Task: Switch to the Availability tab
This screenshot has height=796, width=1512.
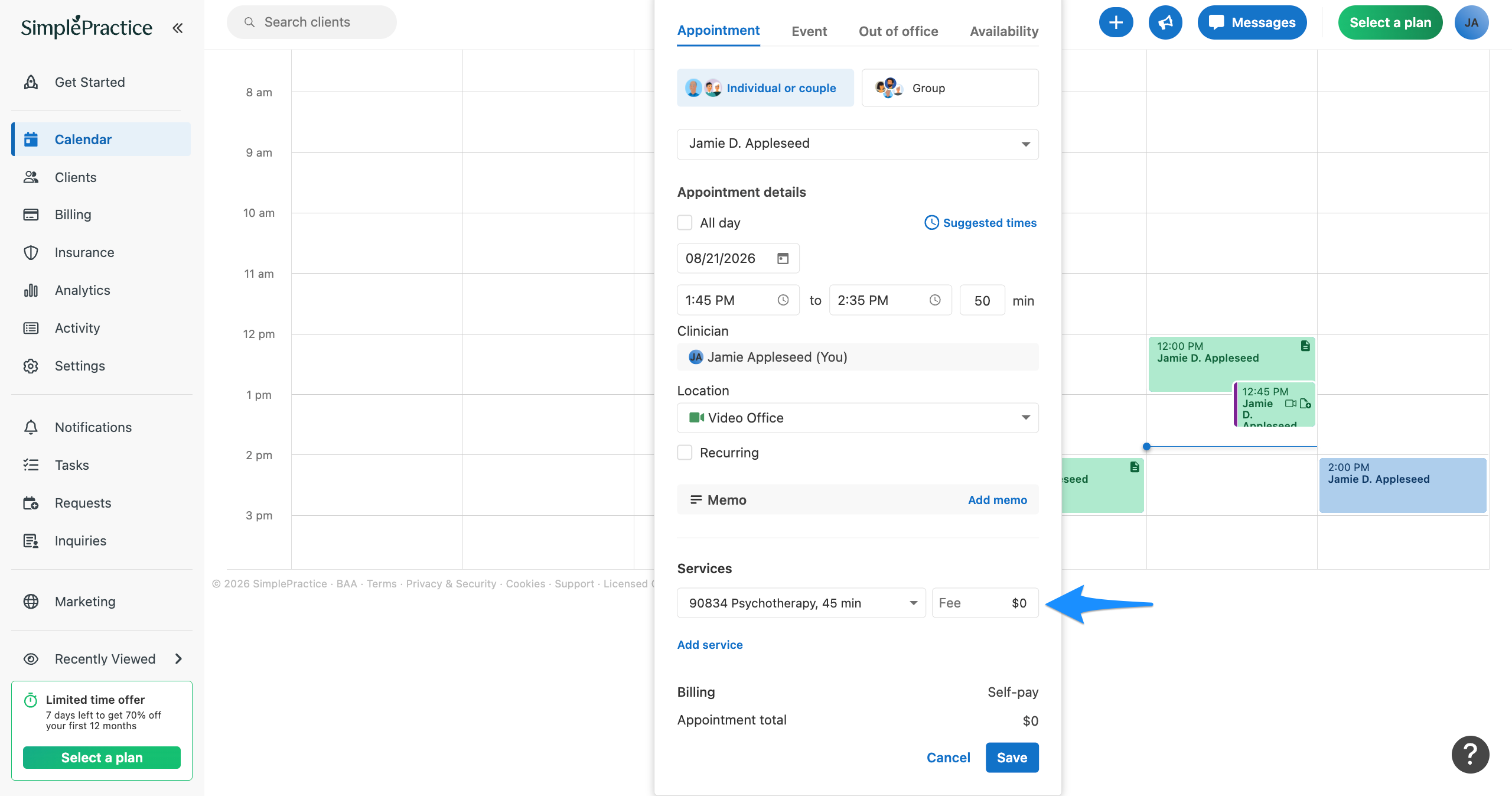Action: [x=1004, y=31]
